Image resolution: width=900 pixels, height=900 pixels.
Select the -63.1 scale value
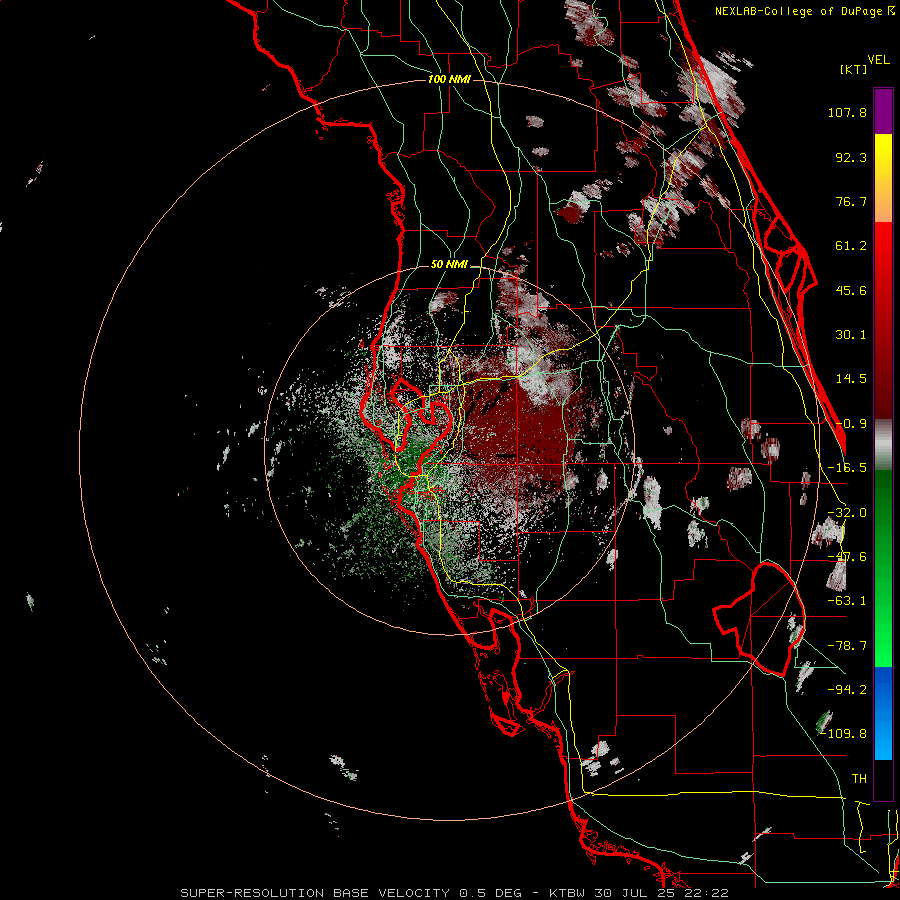(847, 601)
